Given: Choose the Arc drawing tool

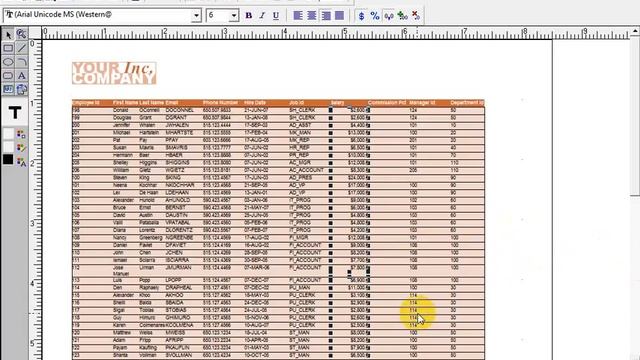Looking at the screenshot, I should (x=22, y=62).
